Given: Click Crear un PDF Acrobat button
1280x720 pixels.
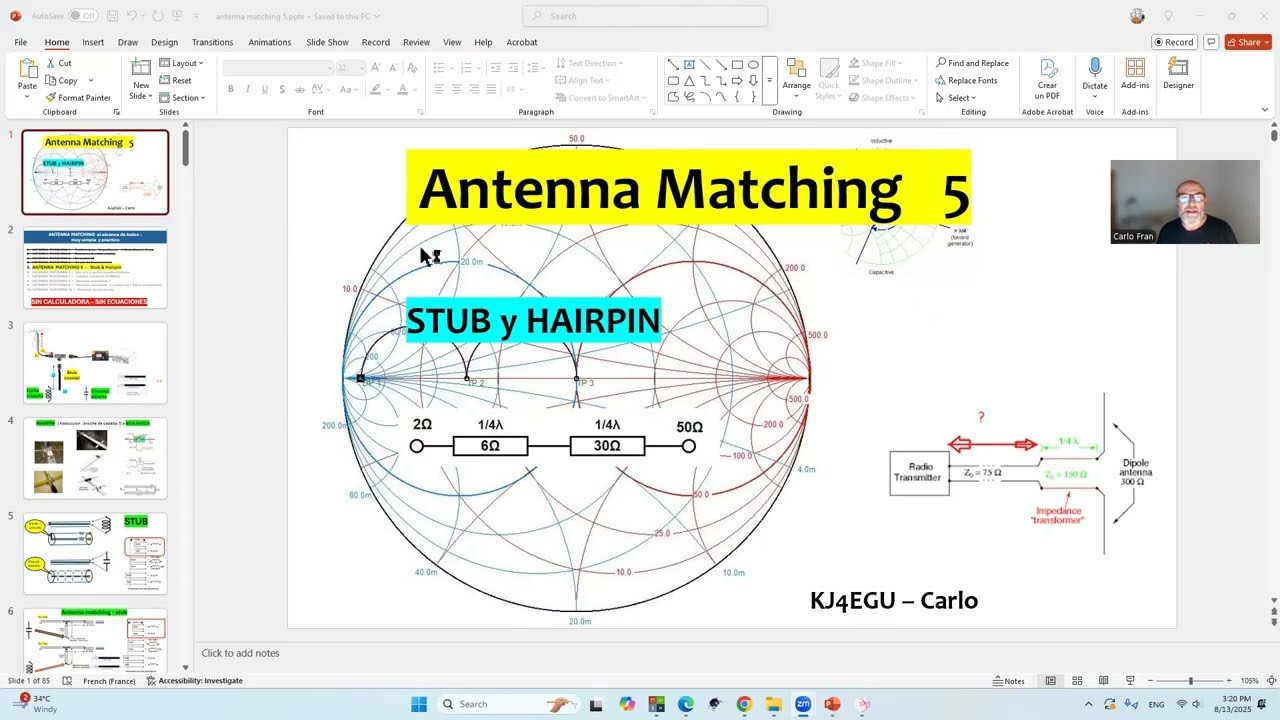Looking at the screenshot, I should click(x=1047, y=79).
